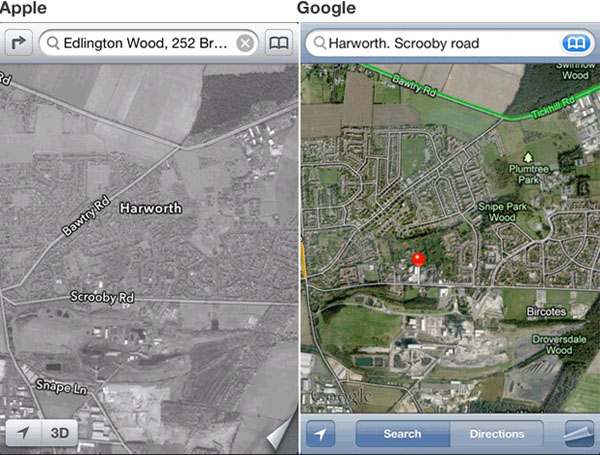The width and height of the screenshot is (600, 455).
Task: Select the Search tab in Google Maps
Action: [403, 434]
